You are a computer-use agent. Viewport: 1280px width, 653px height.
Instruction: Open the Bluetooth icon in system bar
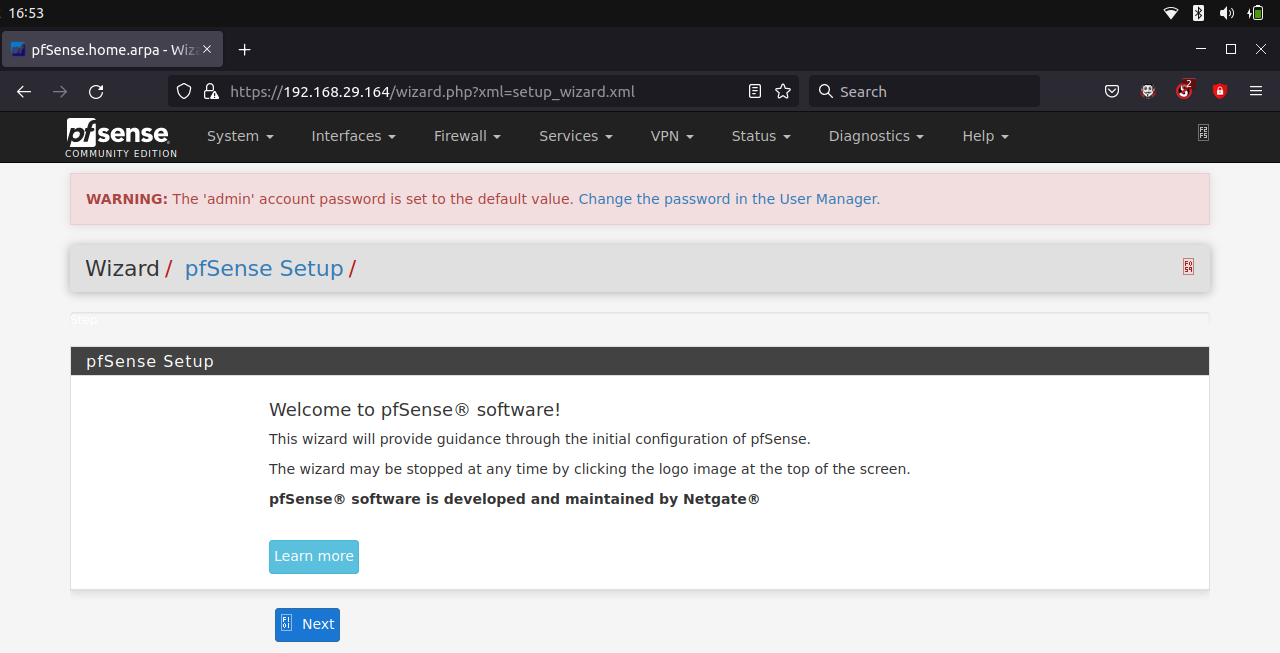click(x=1198, y=13)
